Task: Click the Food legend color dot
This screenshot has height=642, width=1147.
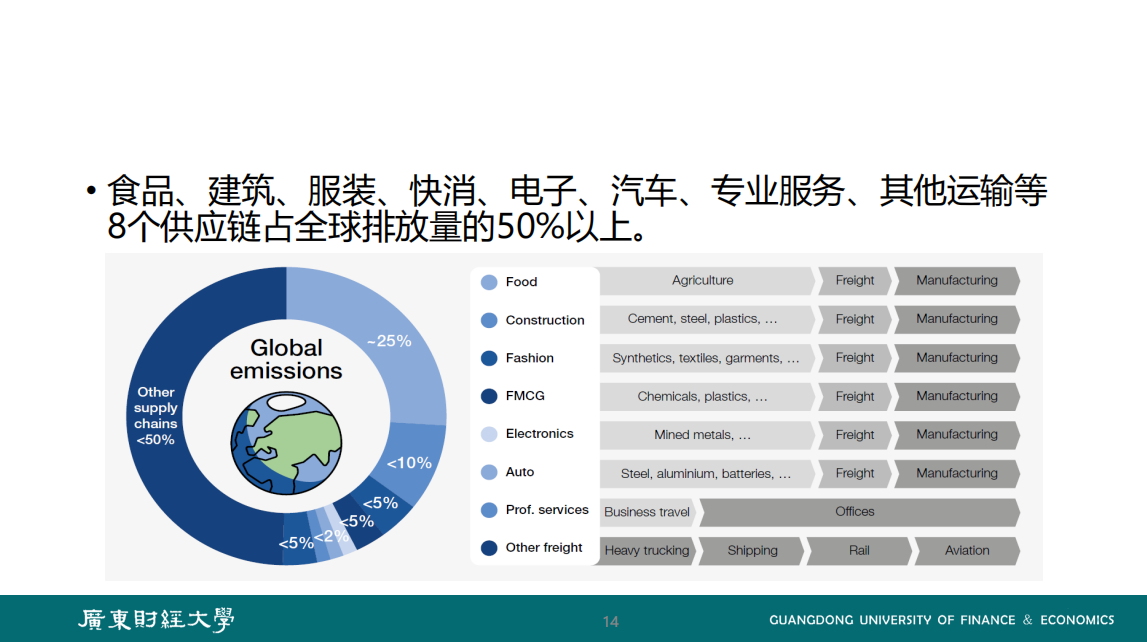Action: (489, 282)
